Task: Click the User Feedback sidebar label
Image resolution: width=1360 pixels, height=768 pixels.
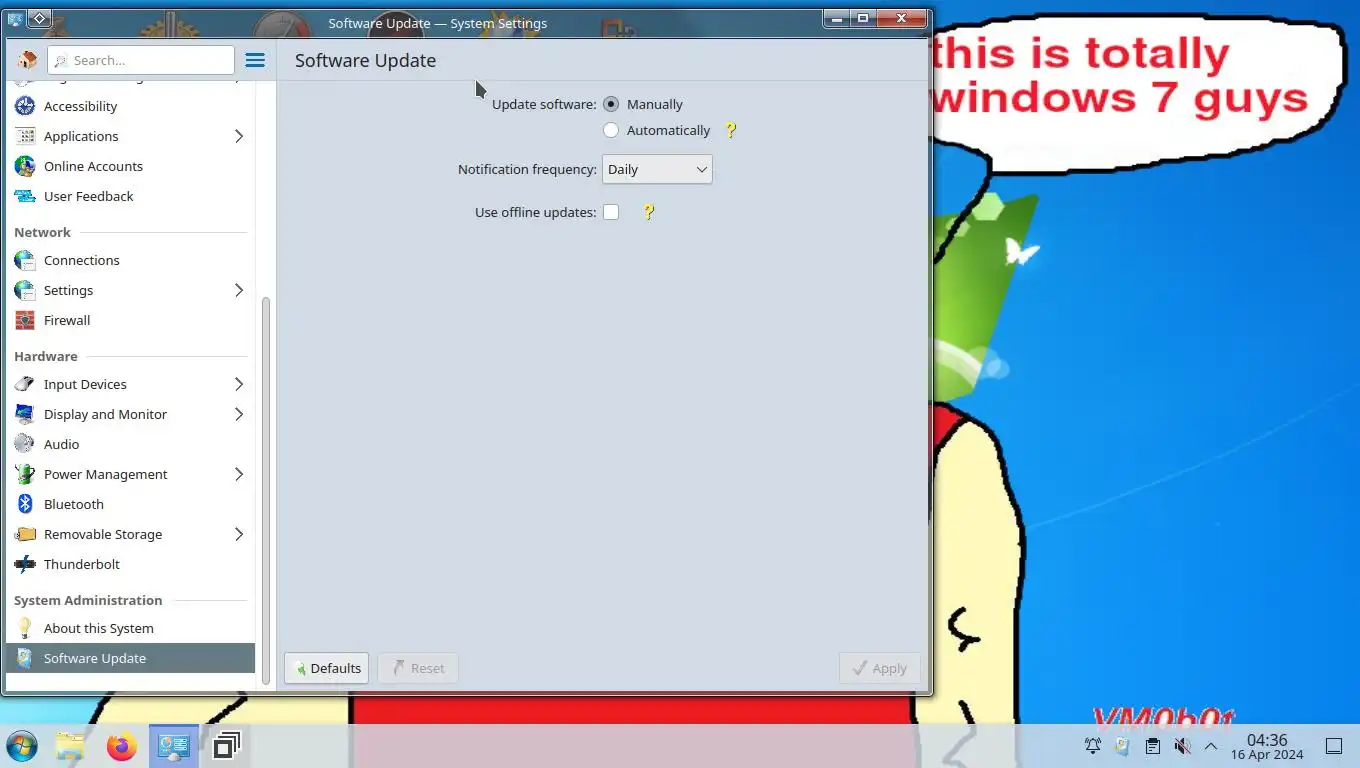Action: (89, 196)
